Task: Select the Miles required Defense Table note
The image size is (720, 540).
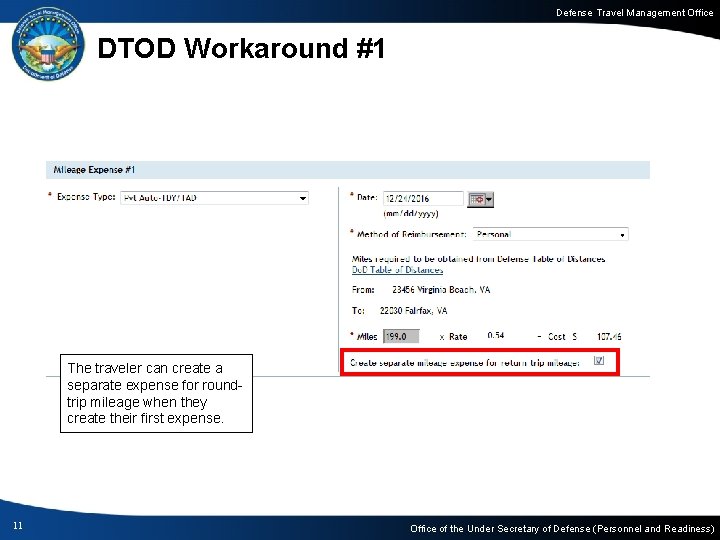Action: pyautogui.click(x=478, y=259)
